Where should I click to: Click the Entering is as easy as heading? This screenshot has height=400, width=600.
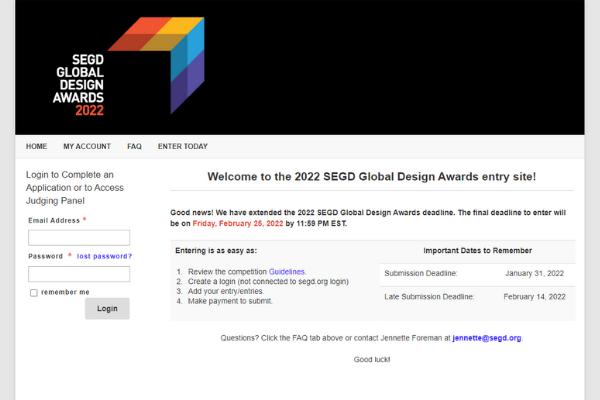[x=216, y=251]
